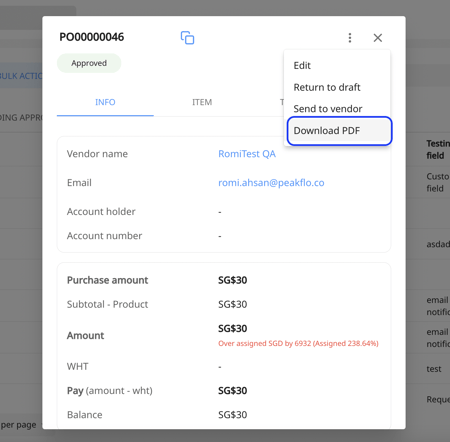Click the WHT label
The image size is (450, 442).
[77, 366]
